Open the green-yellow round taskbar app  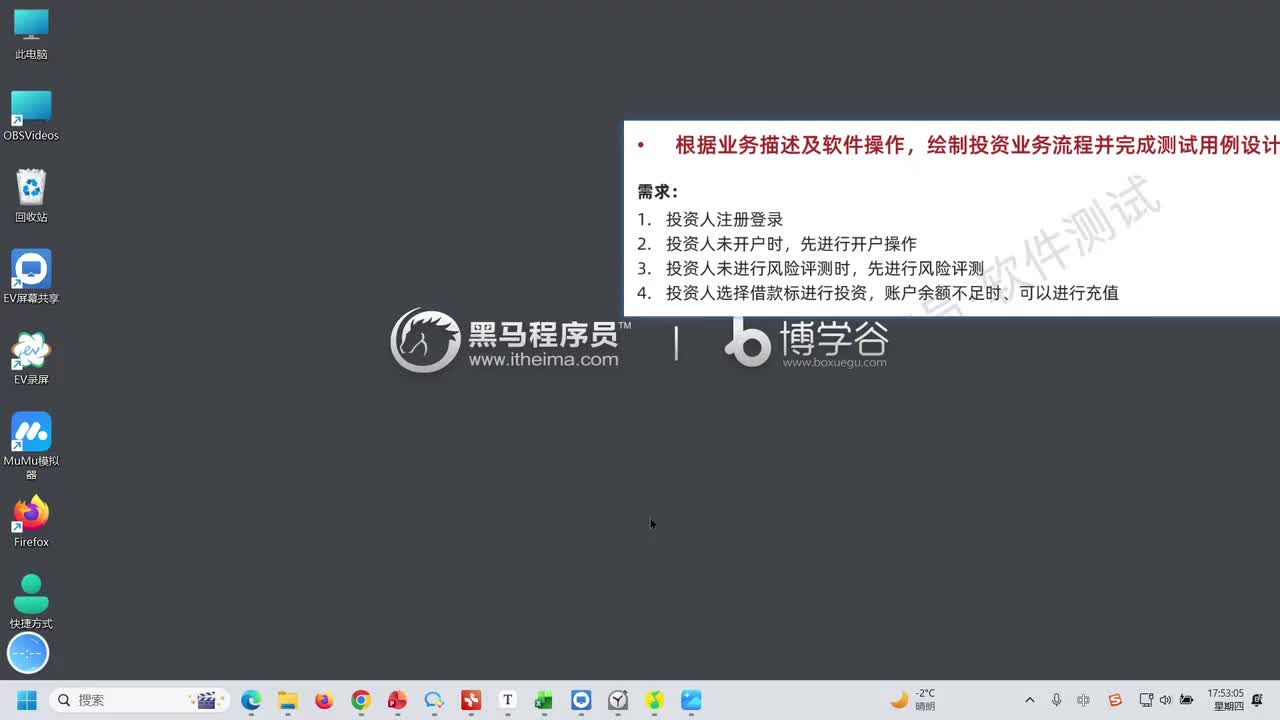point(654,700)
